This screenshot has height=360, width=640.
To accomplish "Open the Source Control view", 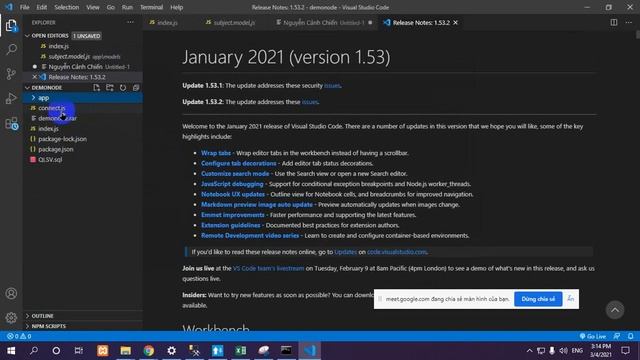I will pos(11,74).
